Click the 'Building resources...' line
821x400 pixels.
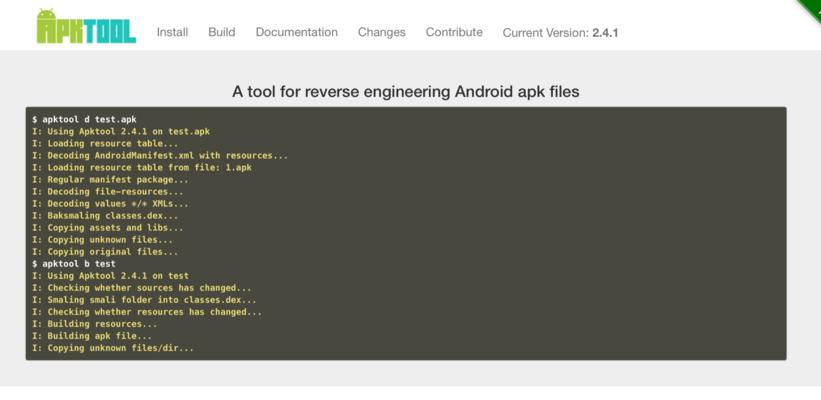click(x=94, y=324)
